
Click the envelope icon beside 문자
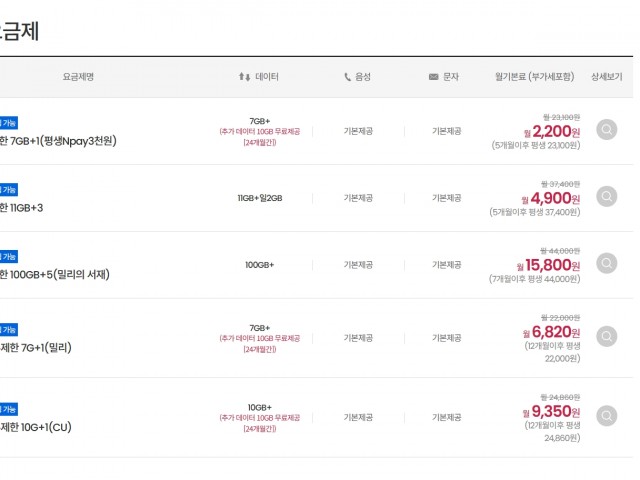coord(433,77)
